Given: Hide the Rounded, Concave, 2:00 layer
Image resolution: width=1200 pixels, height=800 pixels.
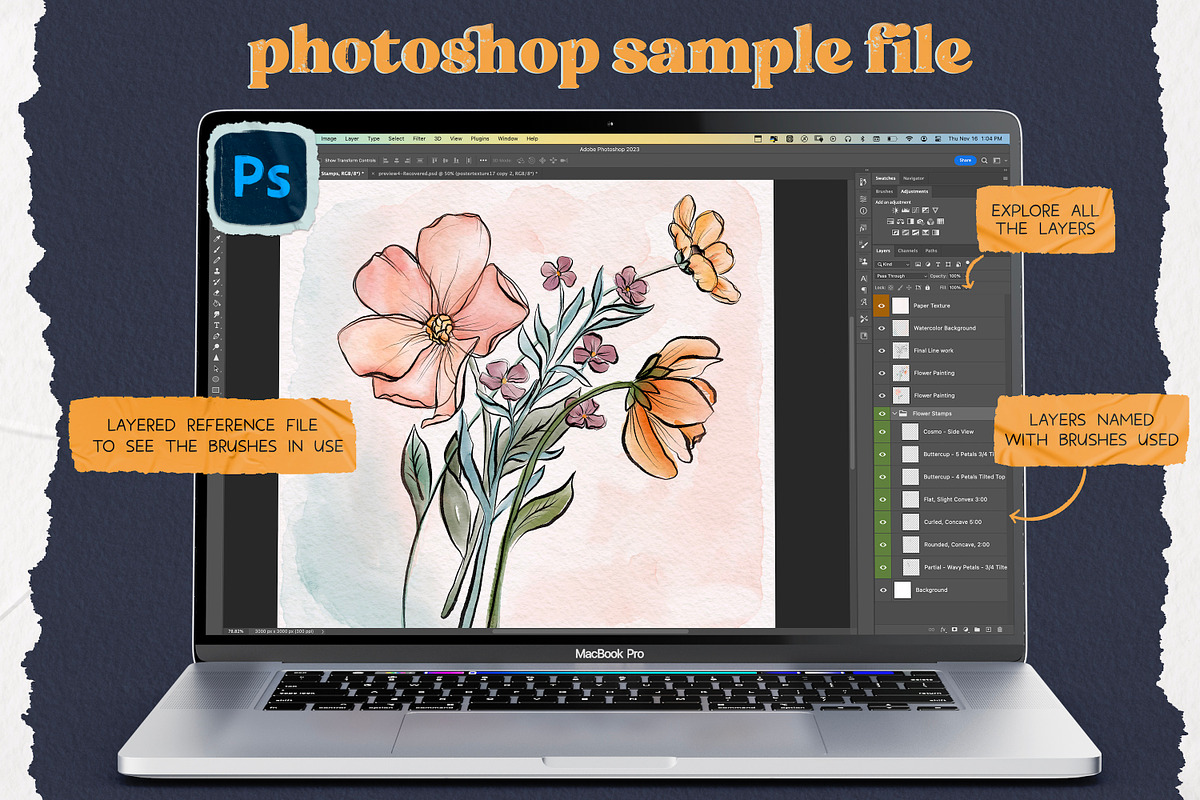Looking at the screenshot, I should (882, 544).
